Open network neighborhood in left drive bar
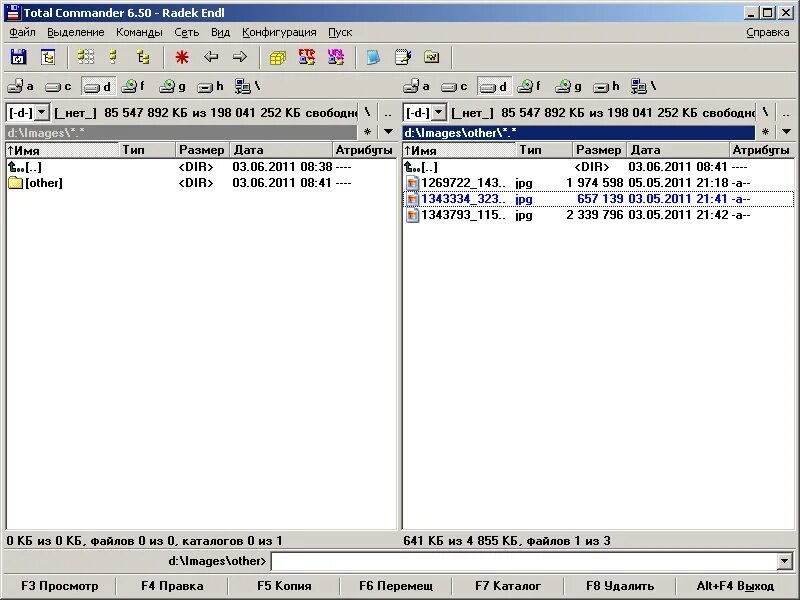This screenshot has width=800, height=600. pos(248,87)
